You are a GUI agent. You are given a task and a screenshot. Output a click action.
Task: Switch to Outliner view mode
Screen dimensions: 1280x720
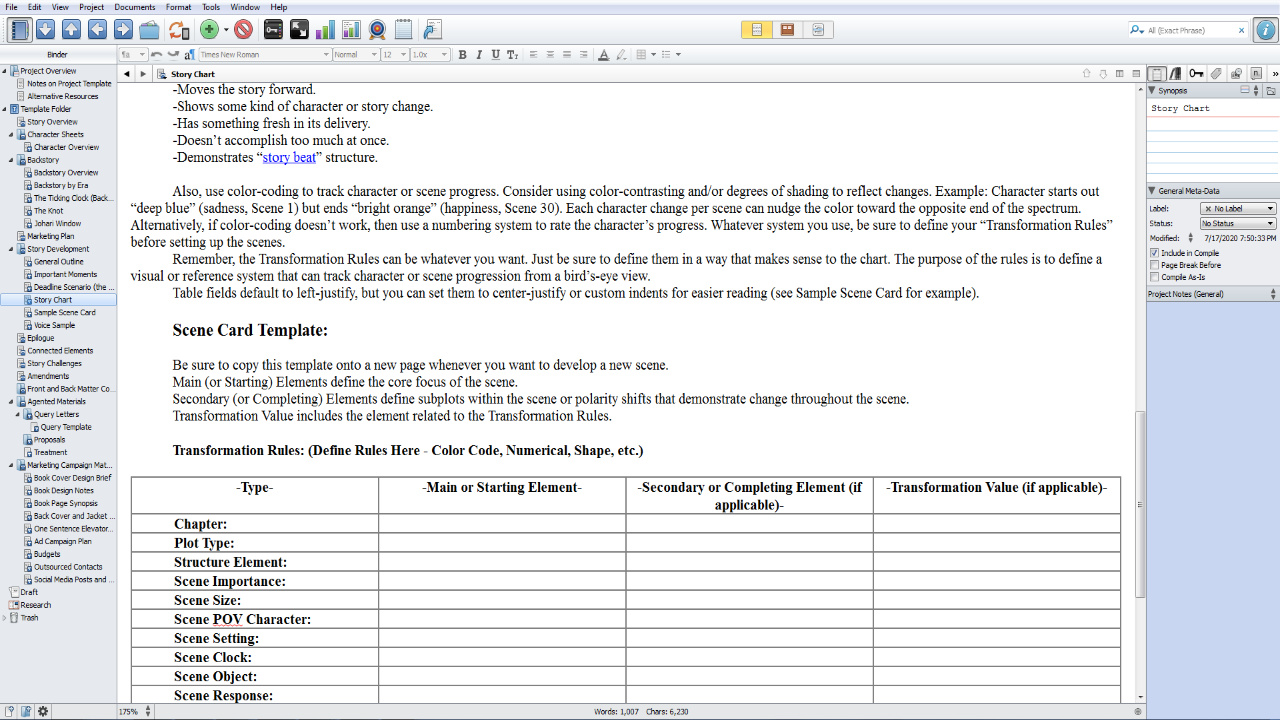(818, 30)
